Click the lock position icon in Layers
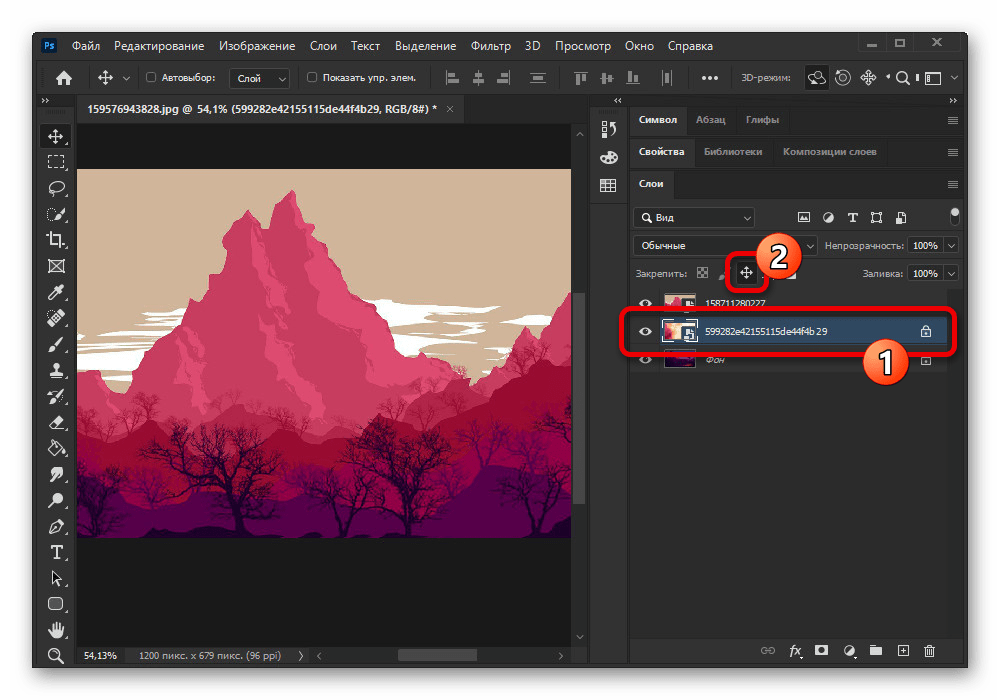 pyautogui.click(x=746, y=273)
